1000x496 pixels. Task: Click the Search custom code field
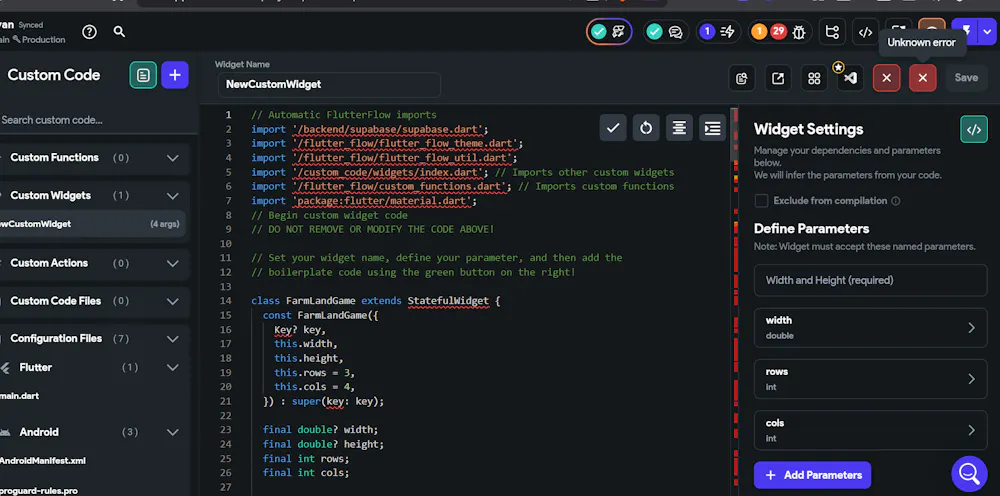(x=96, y=120)
